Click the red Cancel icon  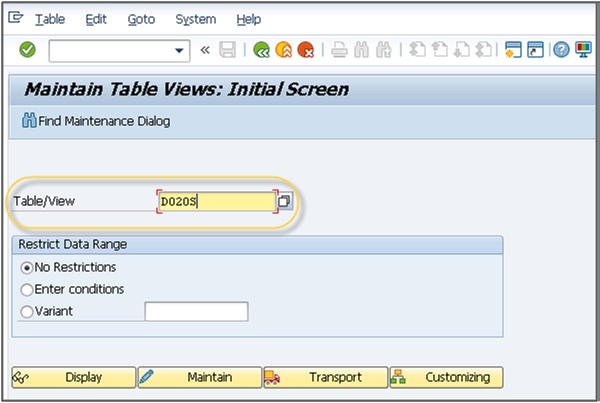click(x=305, y=50)
